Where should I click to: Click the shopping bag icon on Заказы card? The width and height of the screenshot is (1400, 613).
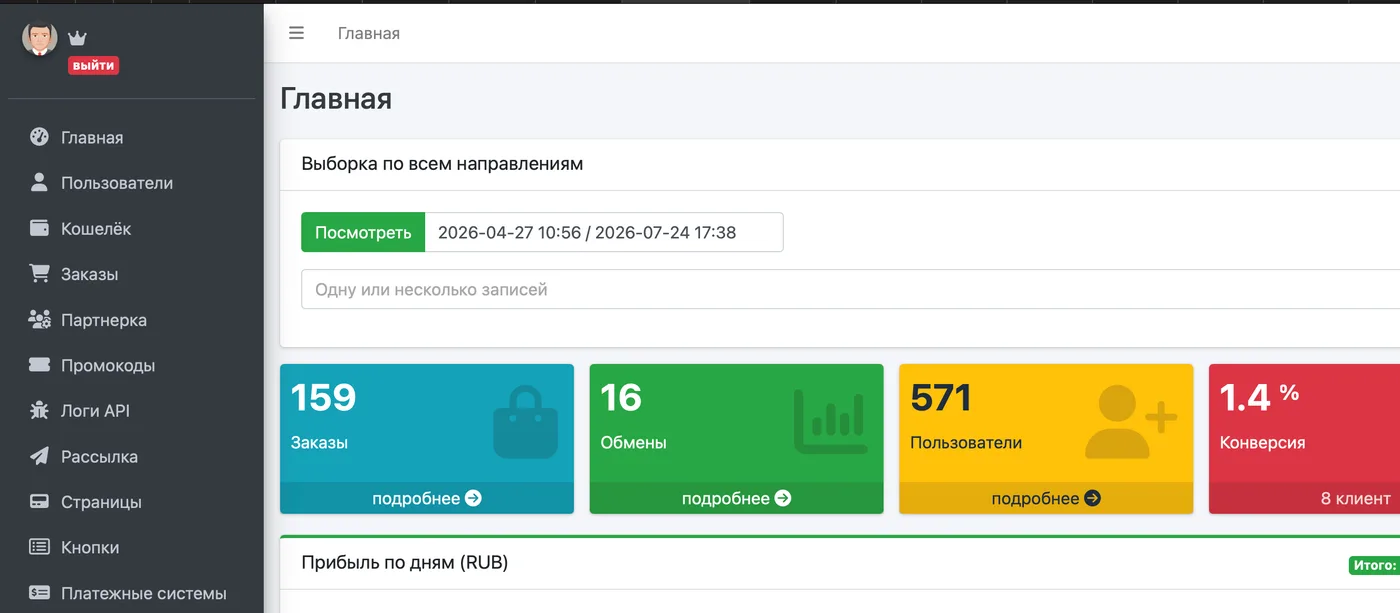[x=525, y=423]
